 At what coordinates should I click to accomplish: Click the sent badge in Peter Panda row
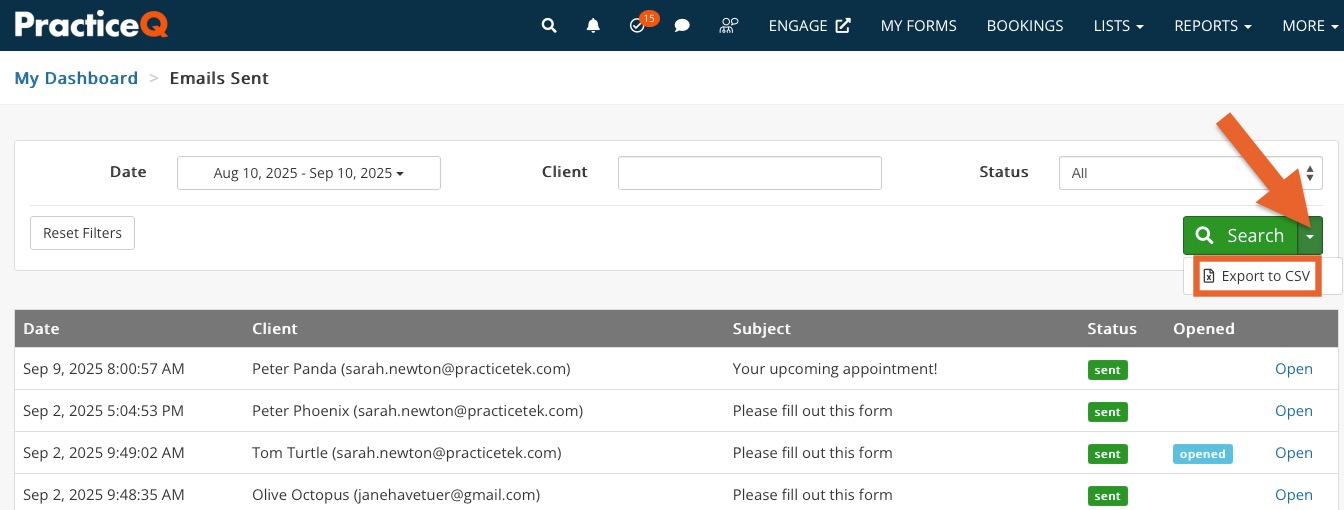pos(1107,370)
